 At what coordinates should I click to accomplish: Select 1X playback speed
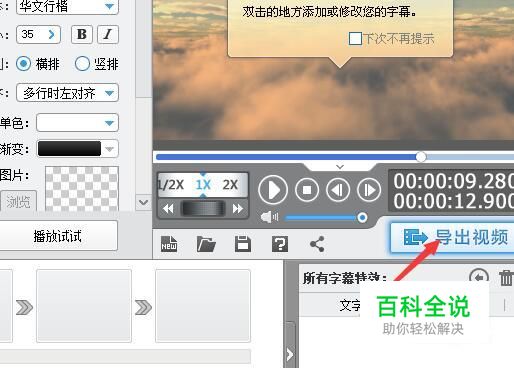pos(203,185)
